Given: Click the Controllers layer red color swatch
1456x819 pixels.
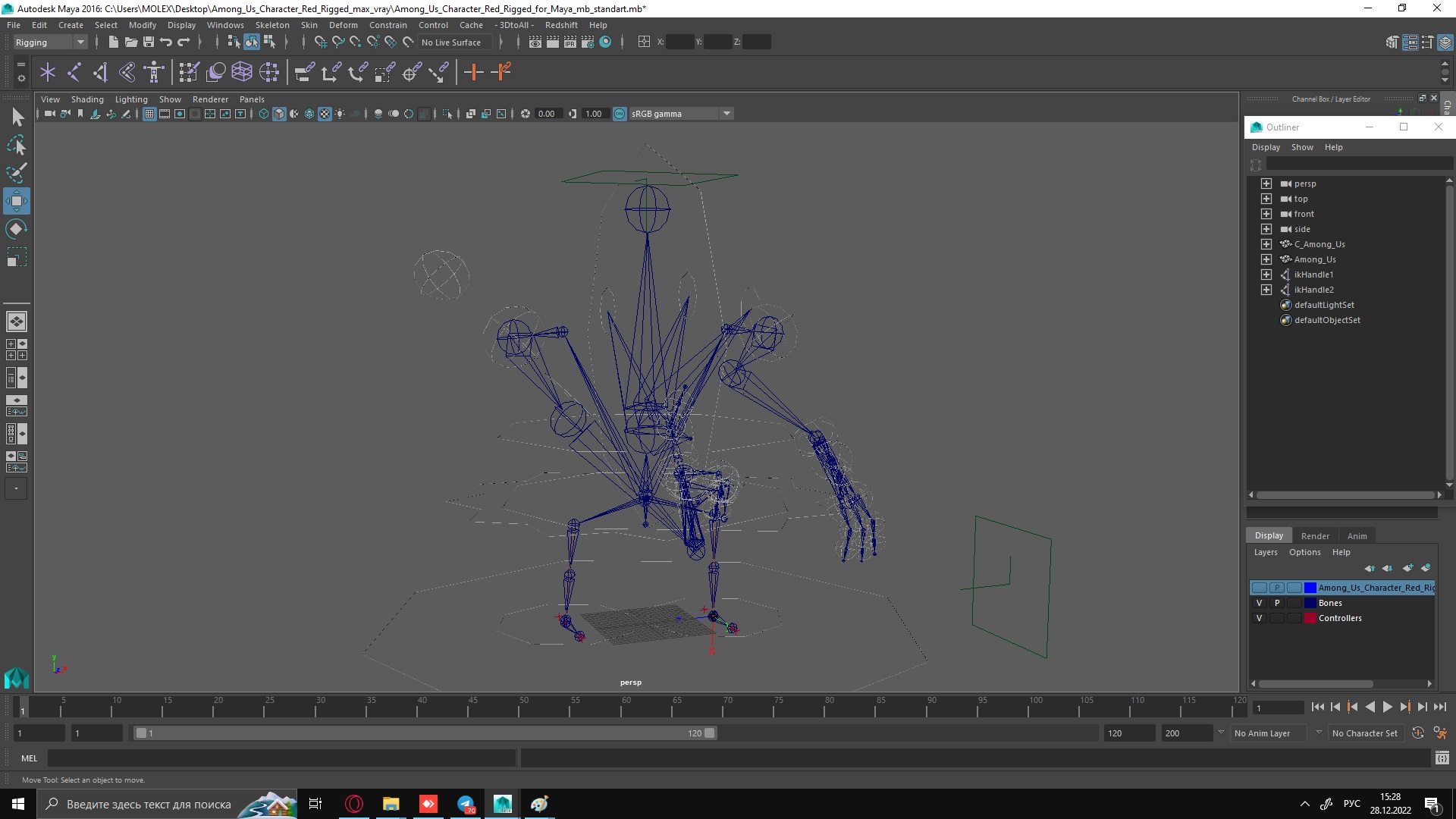Looking at the screenshot, I should click(1310, 619).
